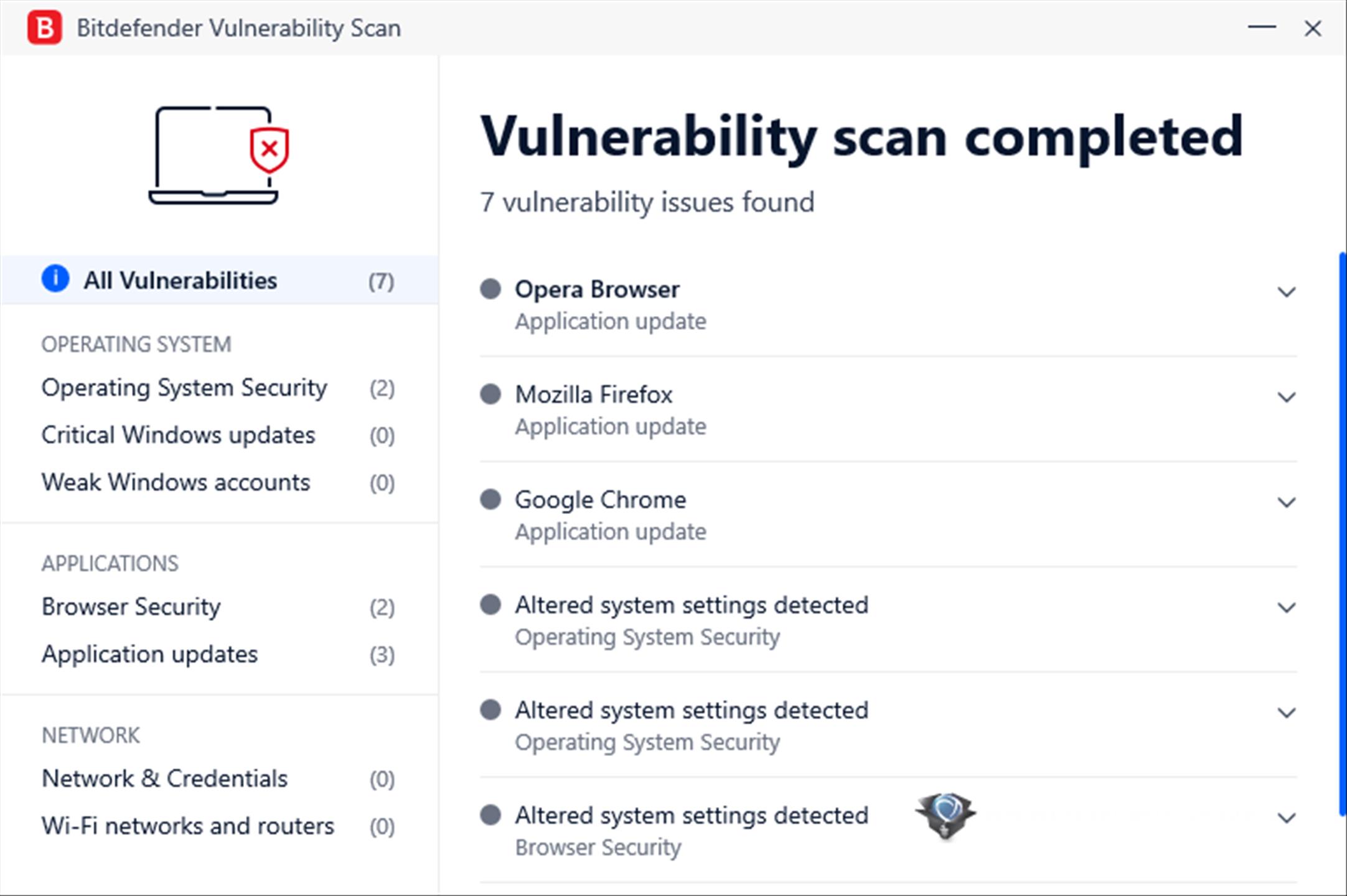This screenshot has width=1347, height=896.
Task: Click the blue info icon beside All Vulnerabilities
Action: (x=55, y=279)
